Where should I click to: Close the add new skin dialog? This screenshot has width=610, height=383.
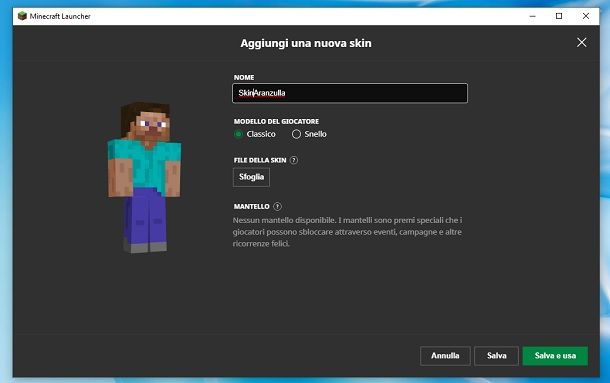[582, 42]
